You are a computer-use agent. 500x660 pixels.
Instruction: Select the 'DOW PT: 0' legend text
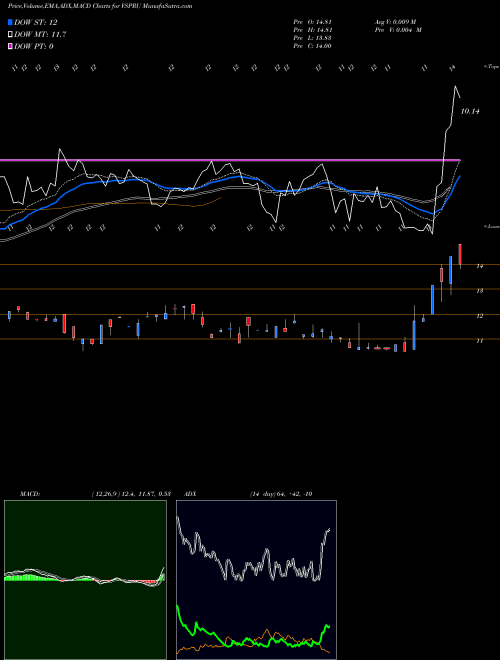coord(34,46)
